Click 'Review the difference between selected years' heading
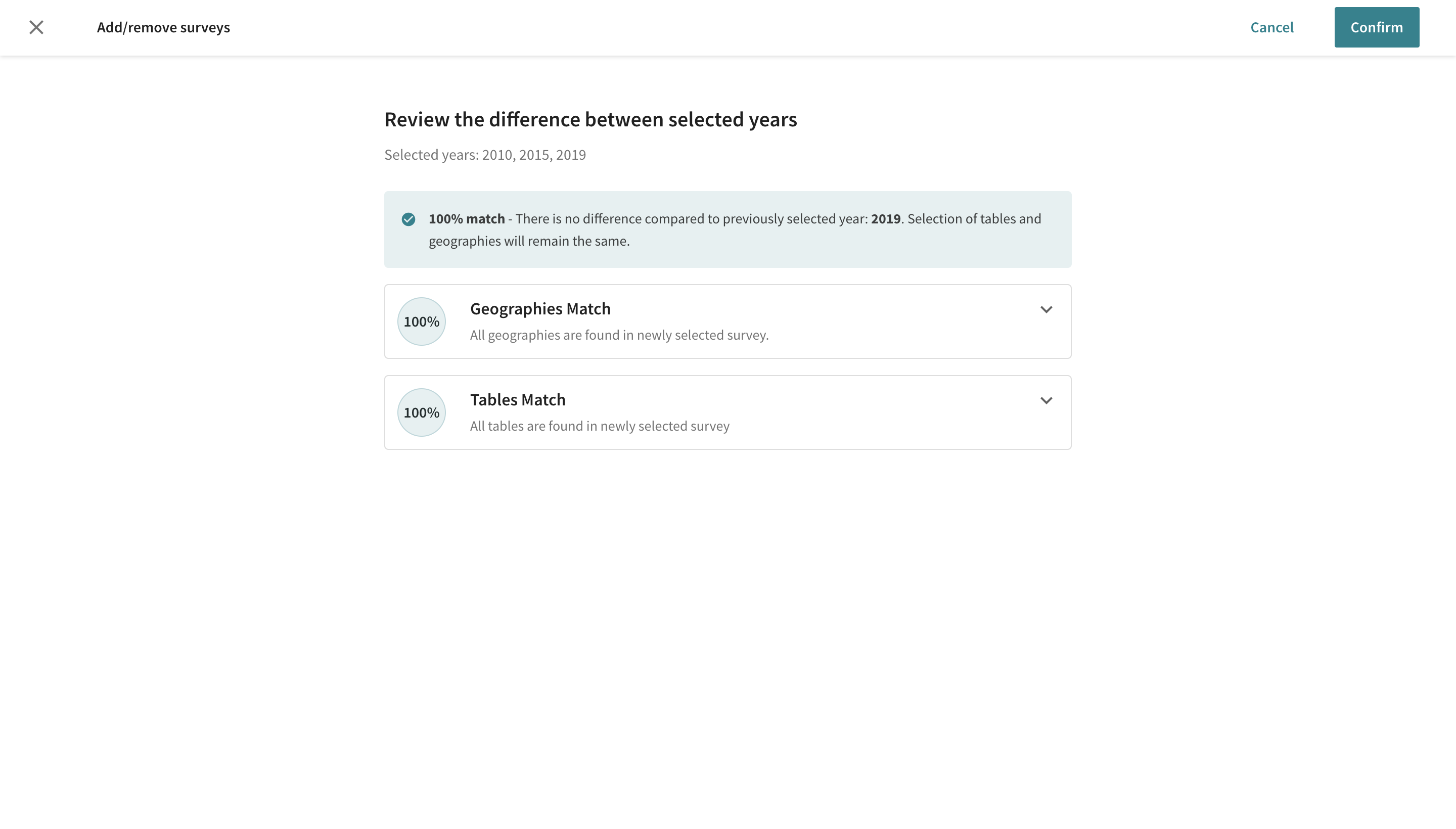This screenshot has height=829, width=1456. point(590,120)
